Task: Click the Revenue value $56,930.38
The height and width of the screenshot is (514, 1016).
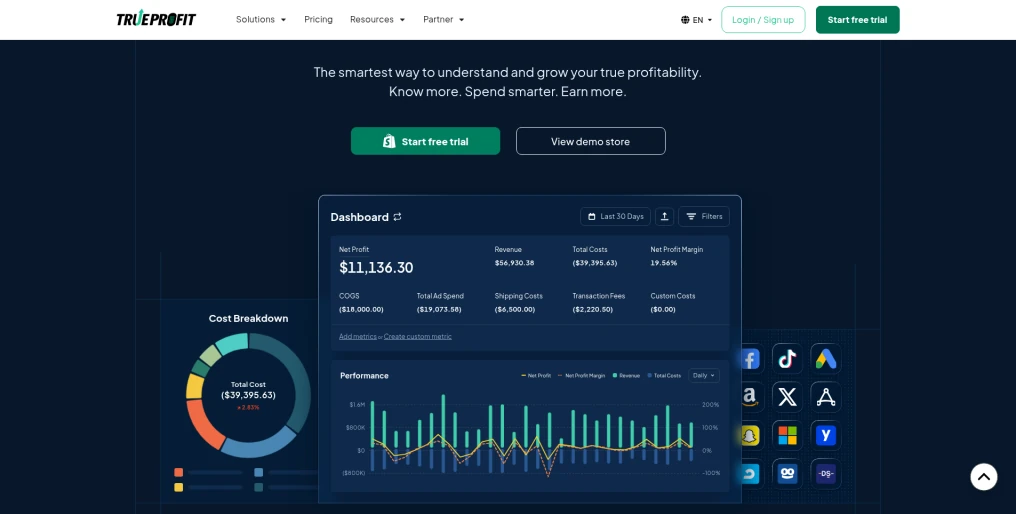Action: [x=514, y=263]
